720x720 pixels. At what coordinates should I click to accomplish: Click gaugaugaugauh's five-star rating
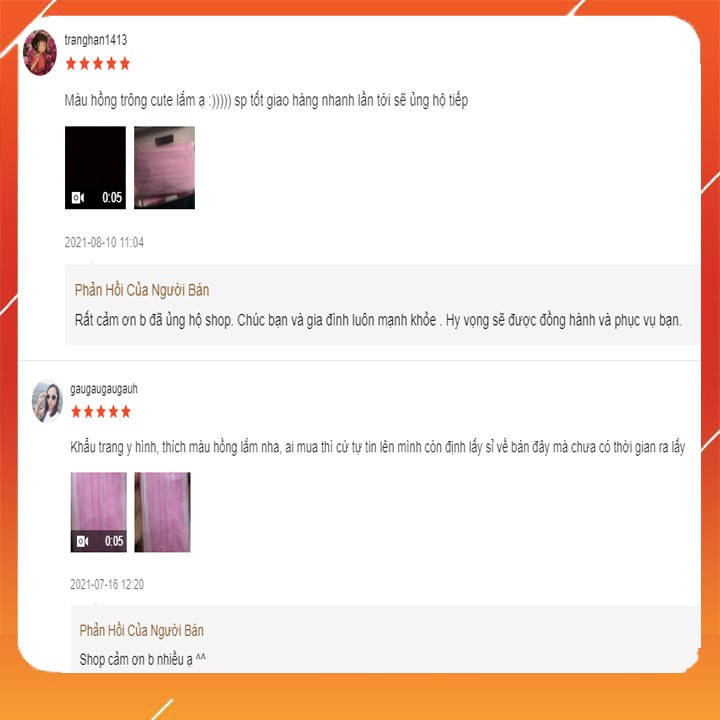tap(101, 412)
